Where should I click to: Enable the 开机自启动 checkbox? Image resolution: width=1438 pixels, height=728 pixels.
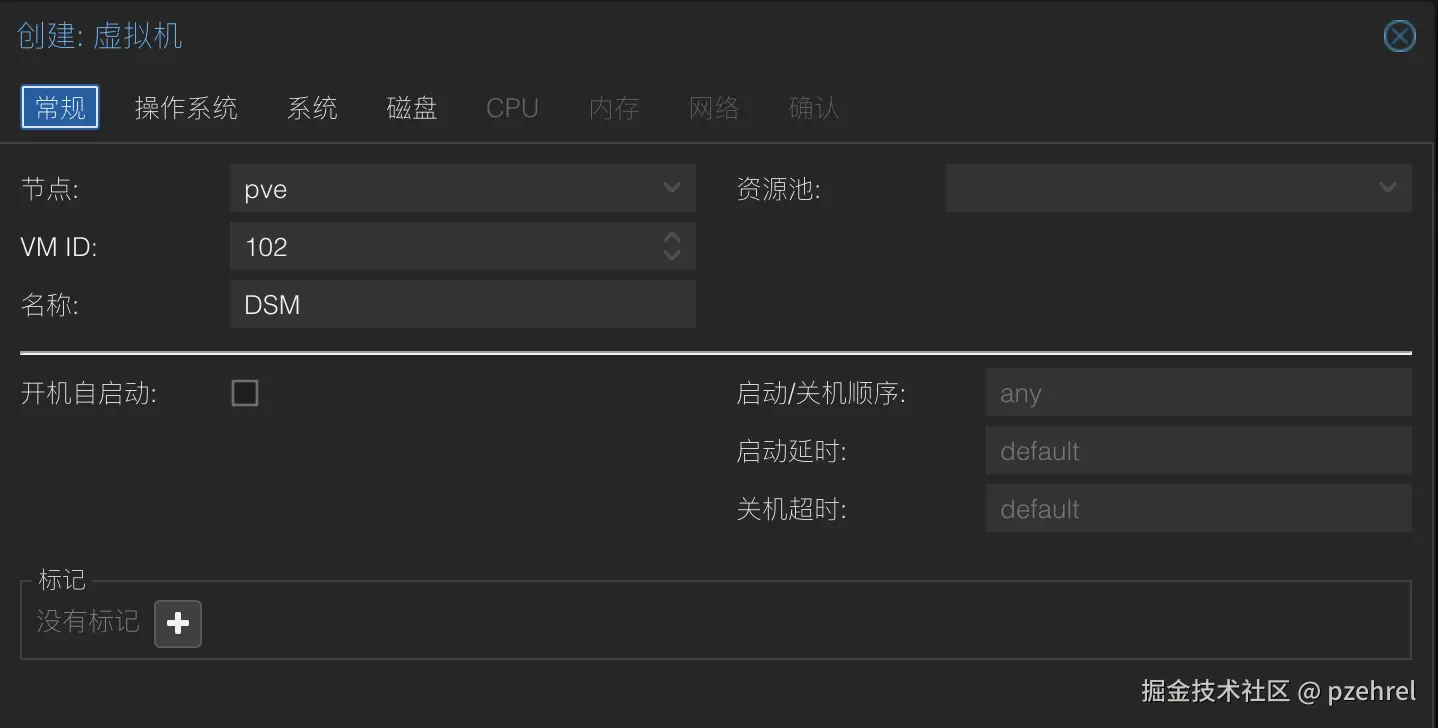click(x=244, y=393)
